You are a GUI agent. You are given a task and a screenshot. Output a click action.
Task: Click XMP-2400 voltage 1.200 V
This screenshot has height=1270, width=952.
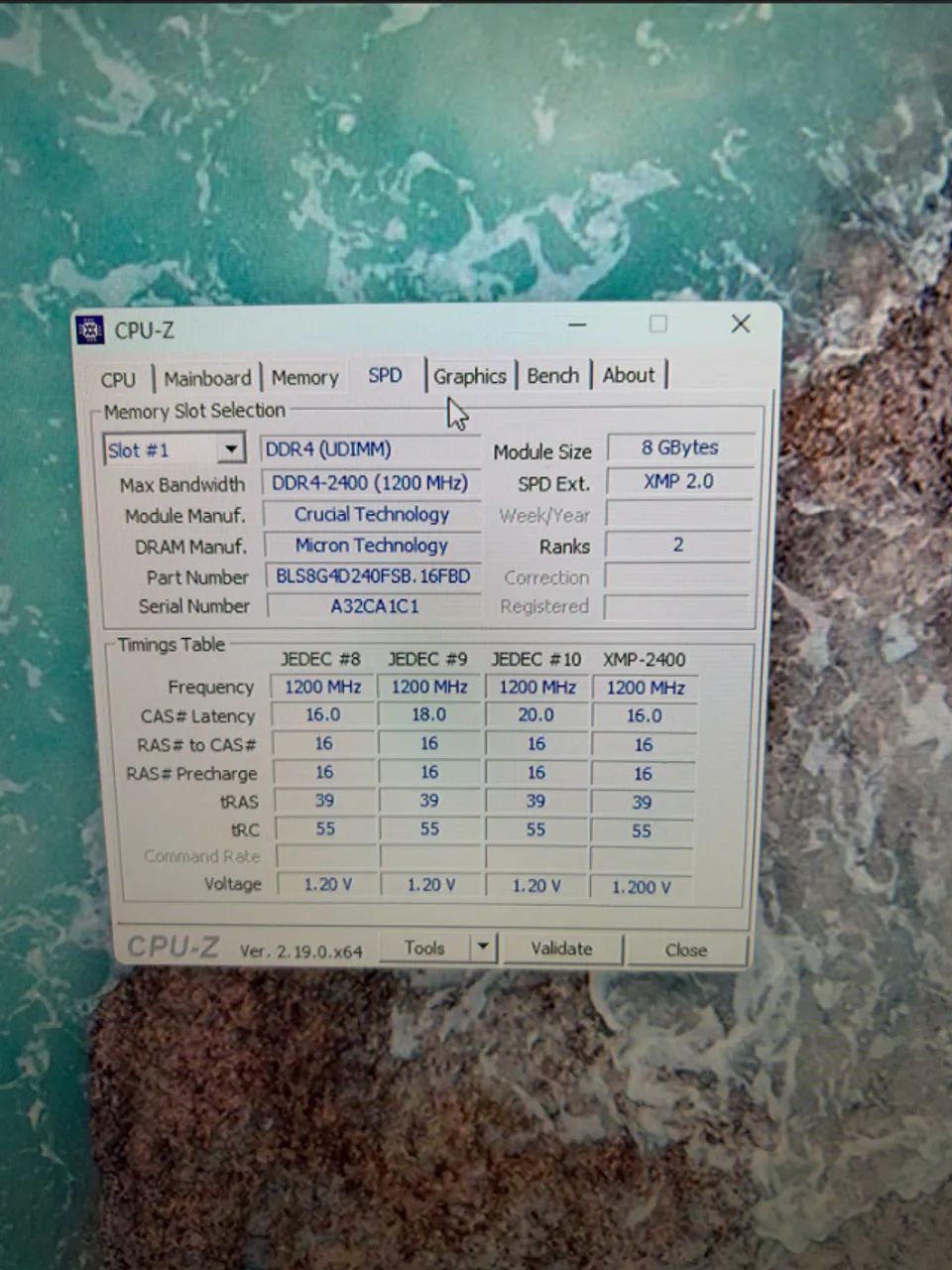(x=641, y=887)
